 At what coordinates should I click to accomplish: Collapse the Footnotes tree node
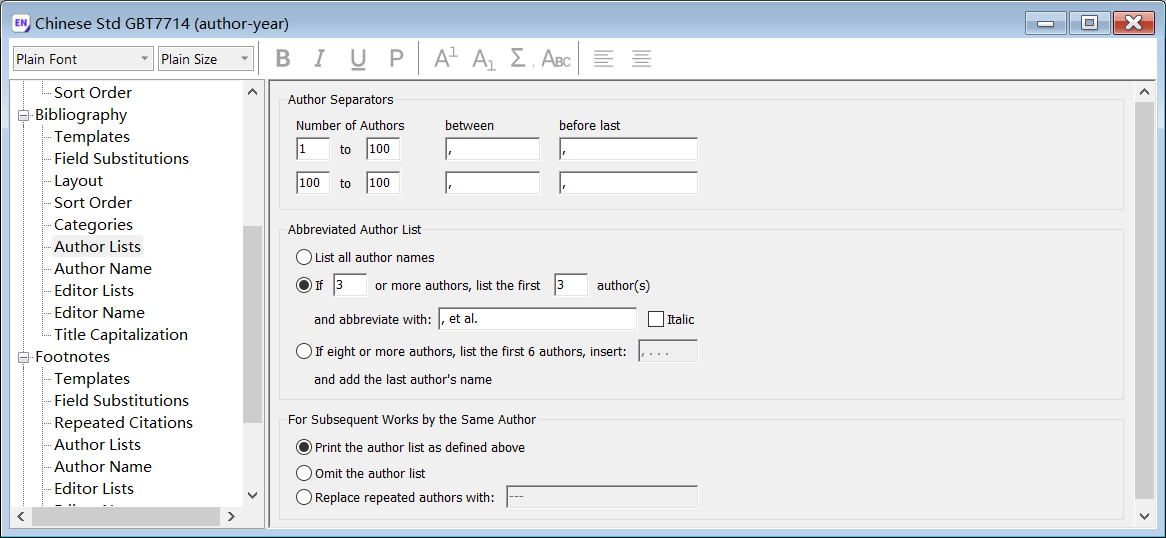(23, 357)
